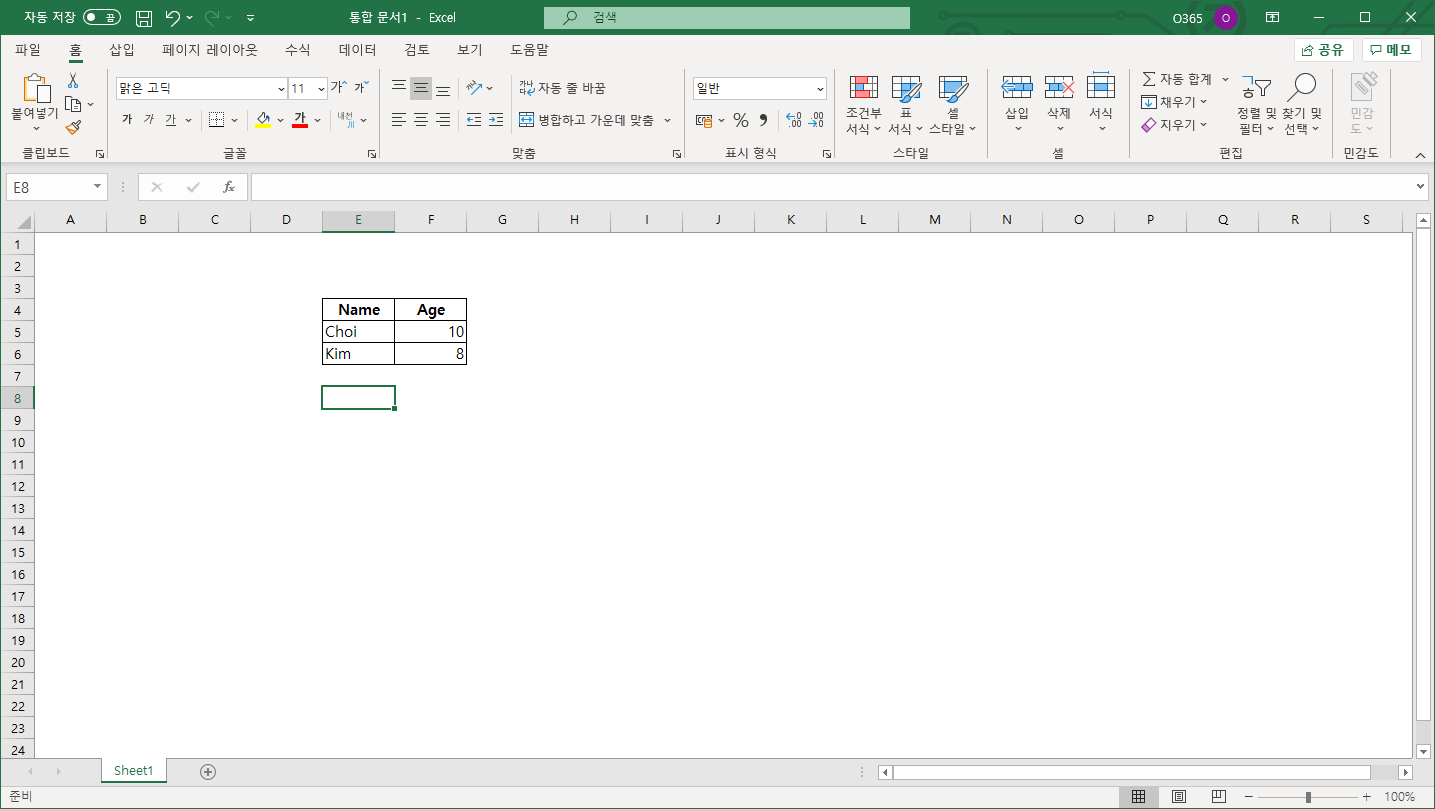Open the font name dropdown (맑은 고딕)
The image size is (1435, 809).
(x=281, y=89)
